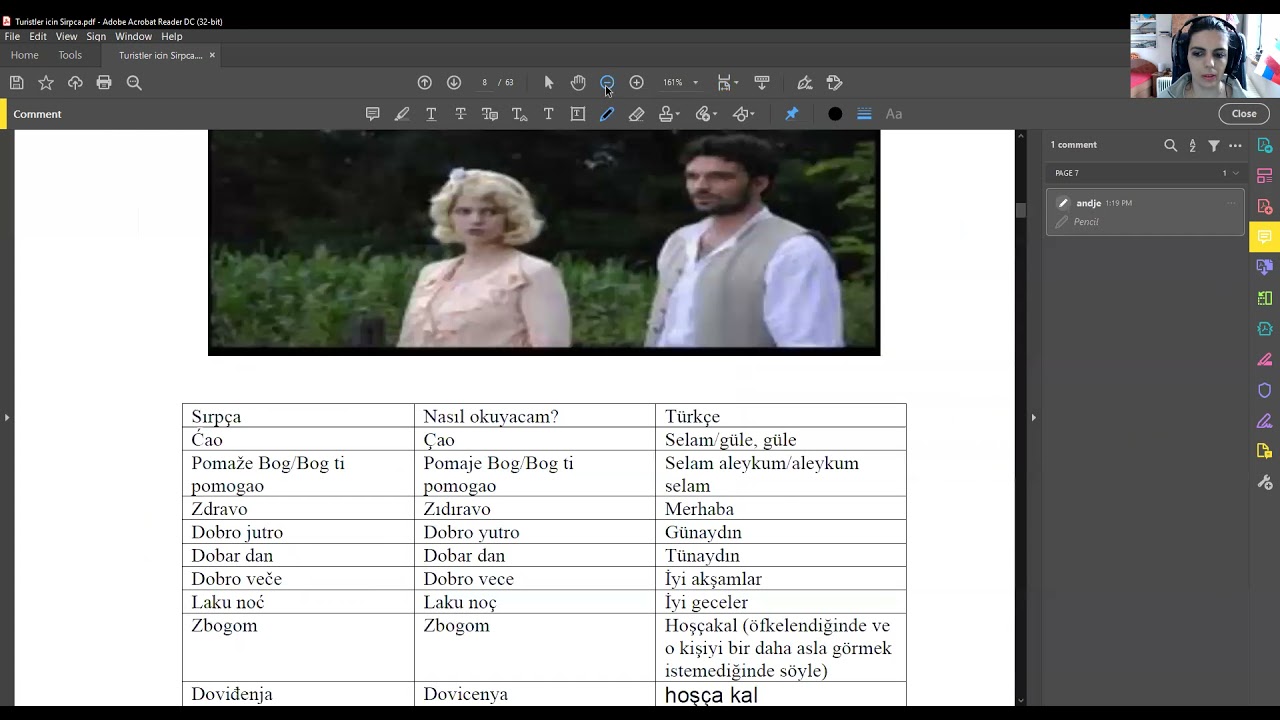Viewport: 1280px width, 720px height.
Task: Select the Hand pan tool
Action: tap(578, 83)
